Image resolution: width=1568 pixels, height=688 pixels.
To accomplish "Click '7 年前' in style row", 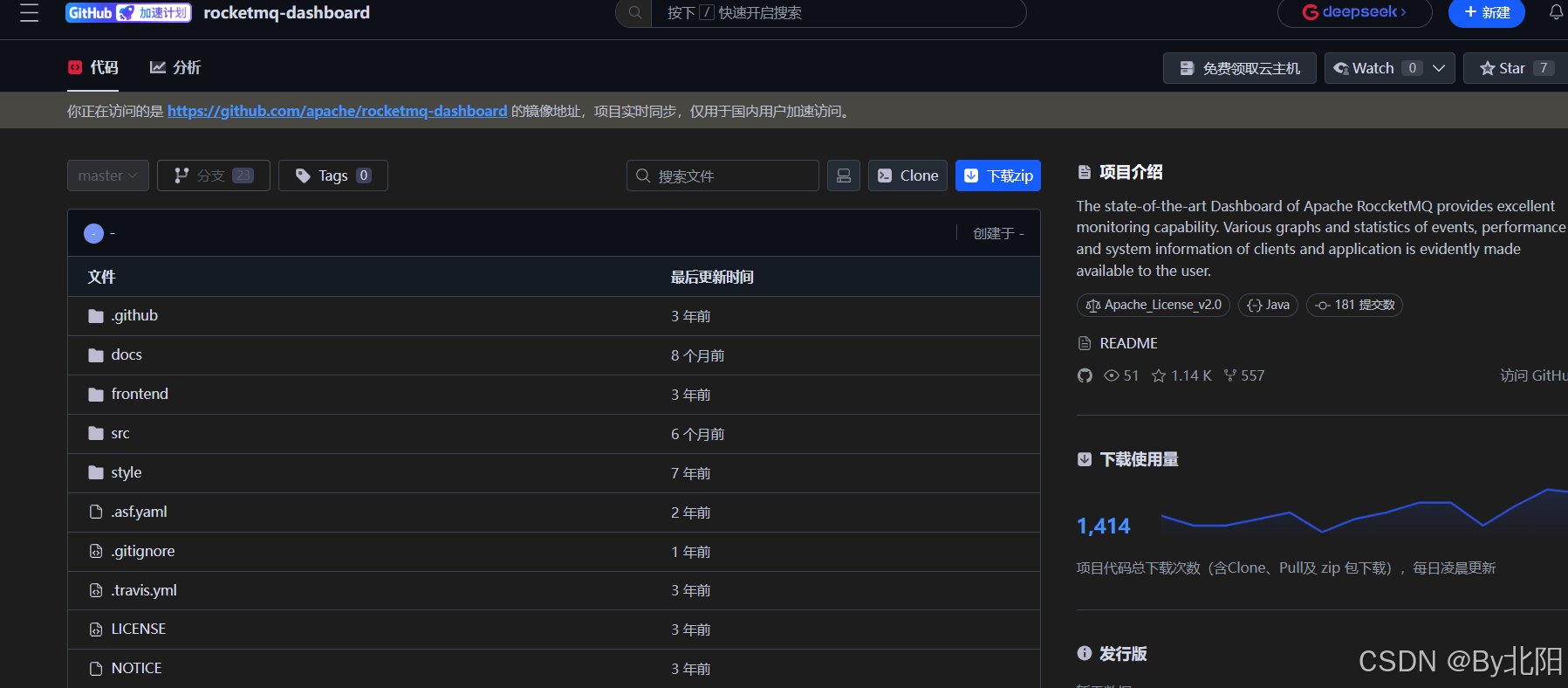I will 690,473.
